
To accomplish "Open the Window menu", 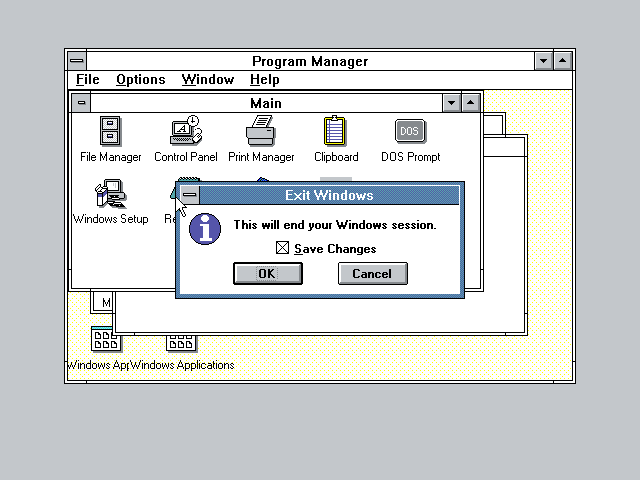I will 208,80.
